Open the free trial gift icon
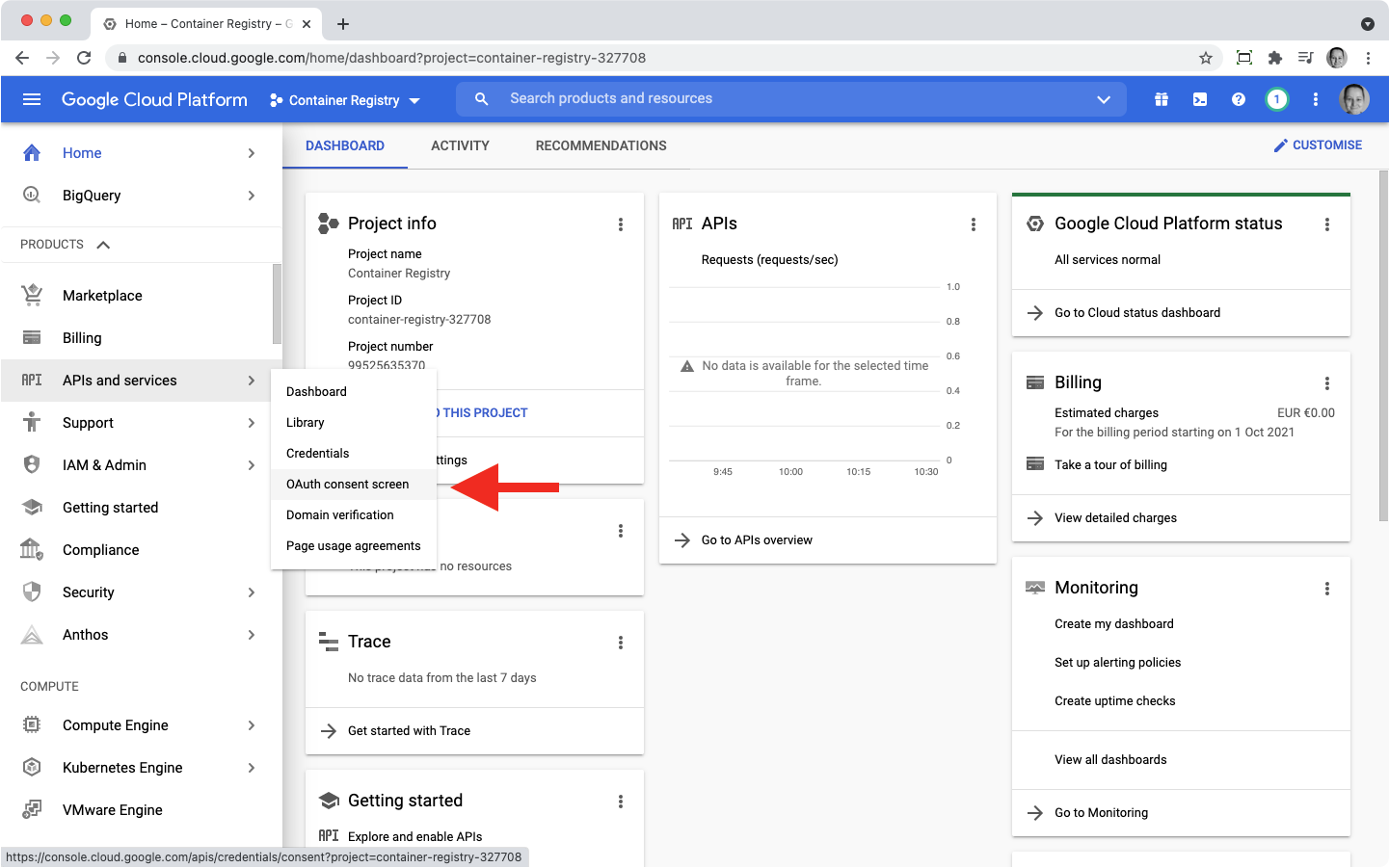 [1162, 99]
